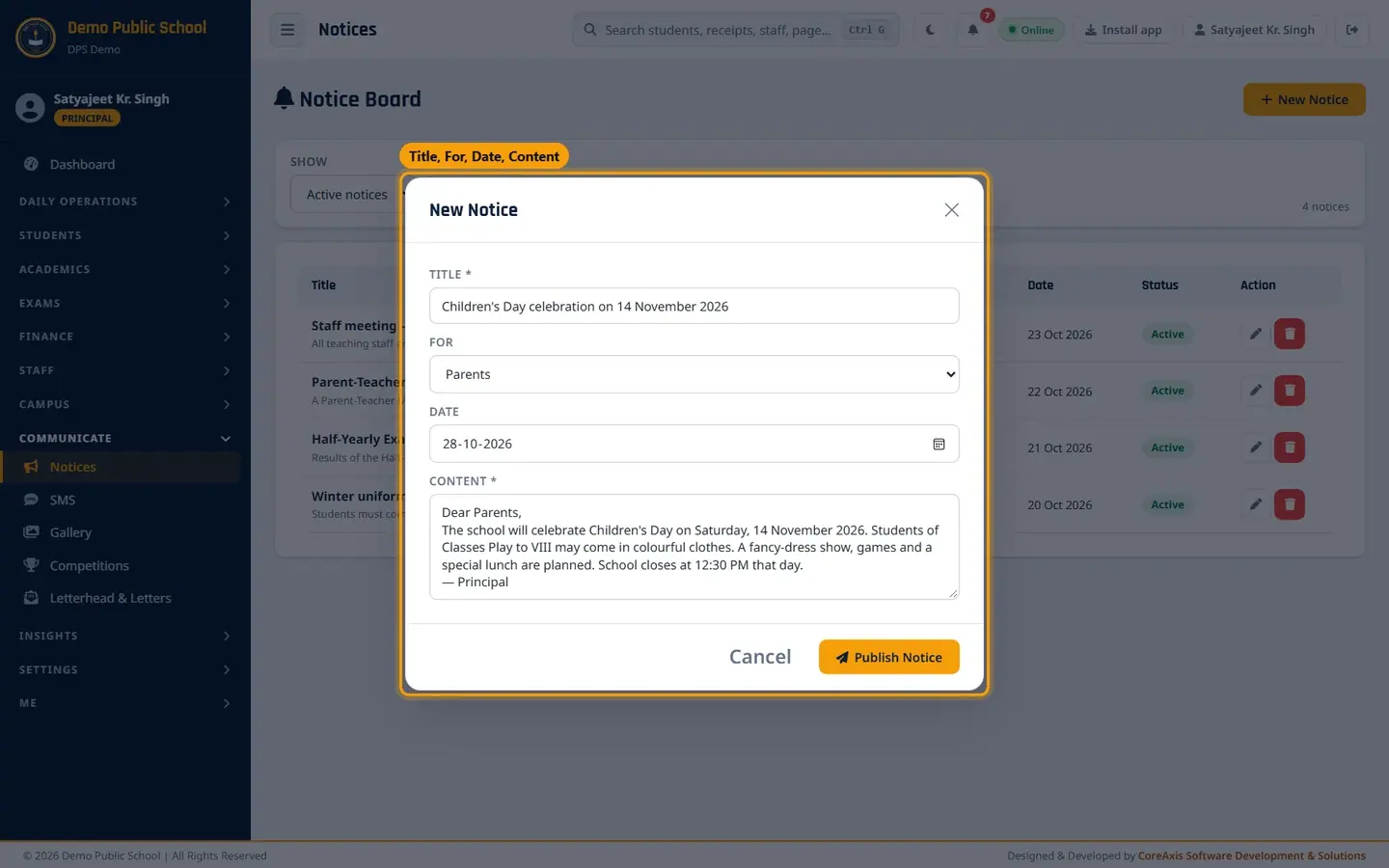Expand the Finance section
1389x868 pixels.
125,337
